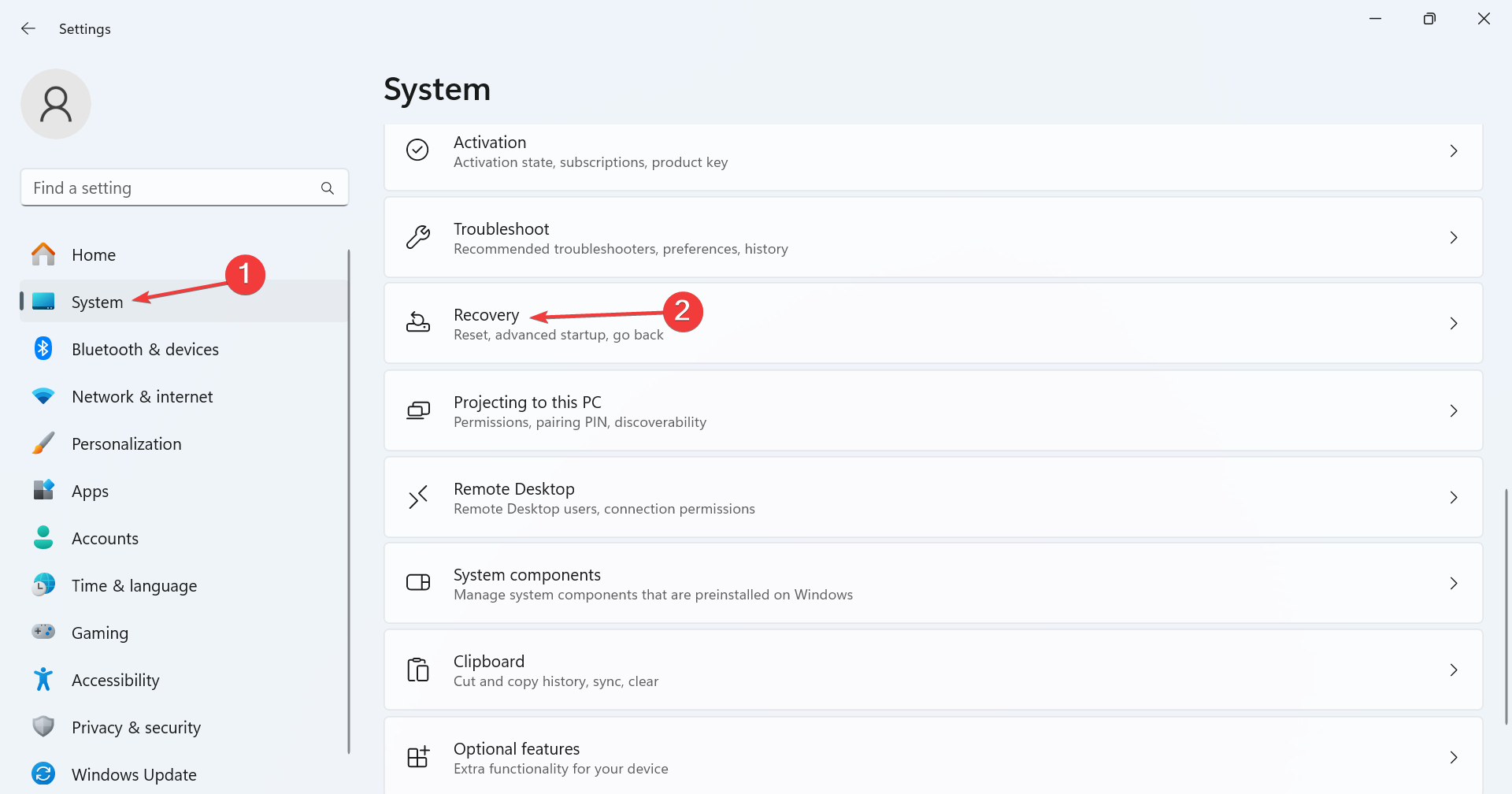
Task: Open Apps settings page
Action: coord(183,491)
